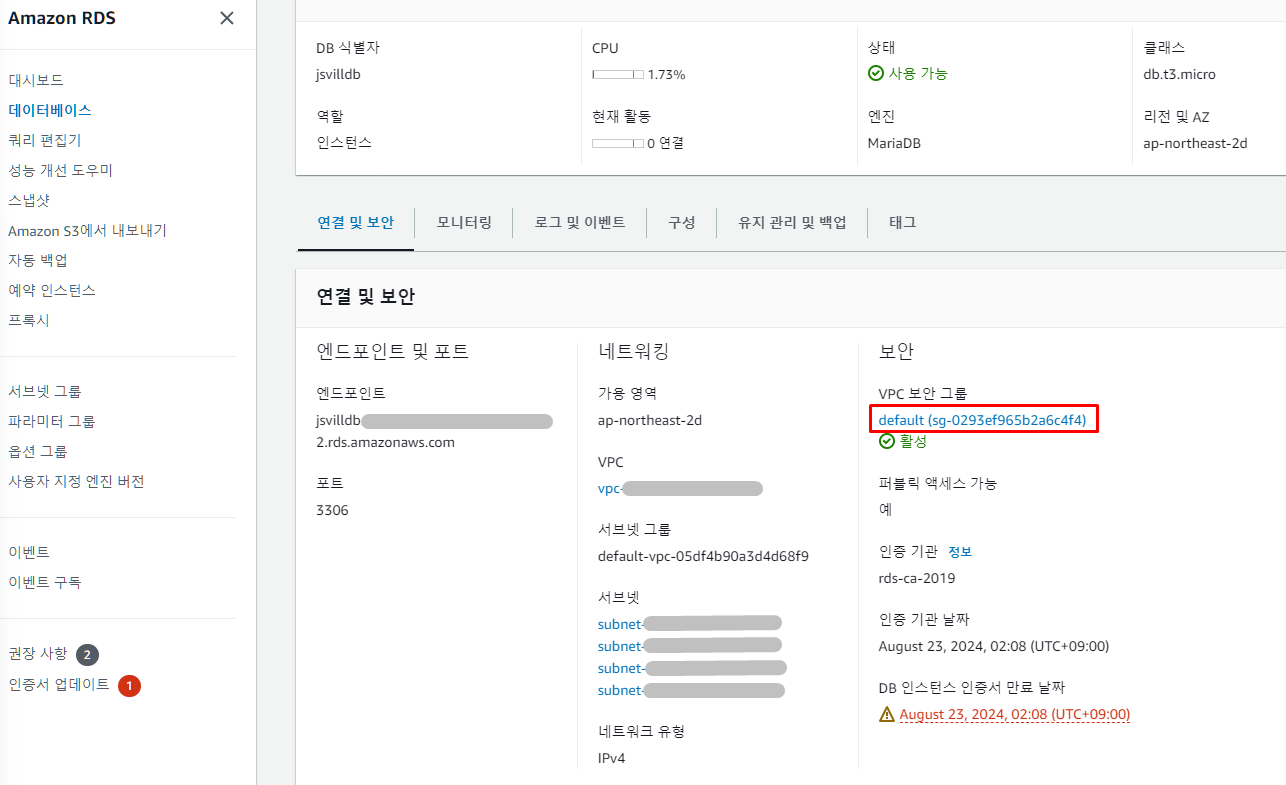Screen dimensions: 1286x785
Task: Click the red certificate expiration date link
Action: (x=1015, y=715)
